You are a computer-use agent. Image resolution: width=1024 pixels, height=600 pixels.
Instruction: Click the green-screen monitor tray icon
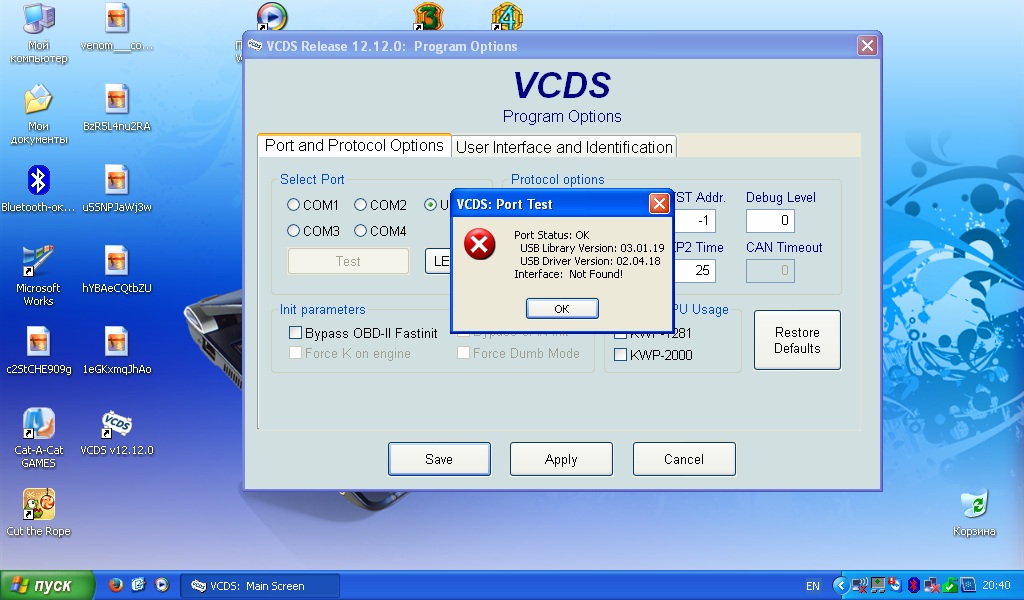878,585
